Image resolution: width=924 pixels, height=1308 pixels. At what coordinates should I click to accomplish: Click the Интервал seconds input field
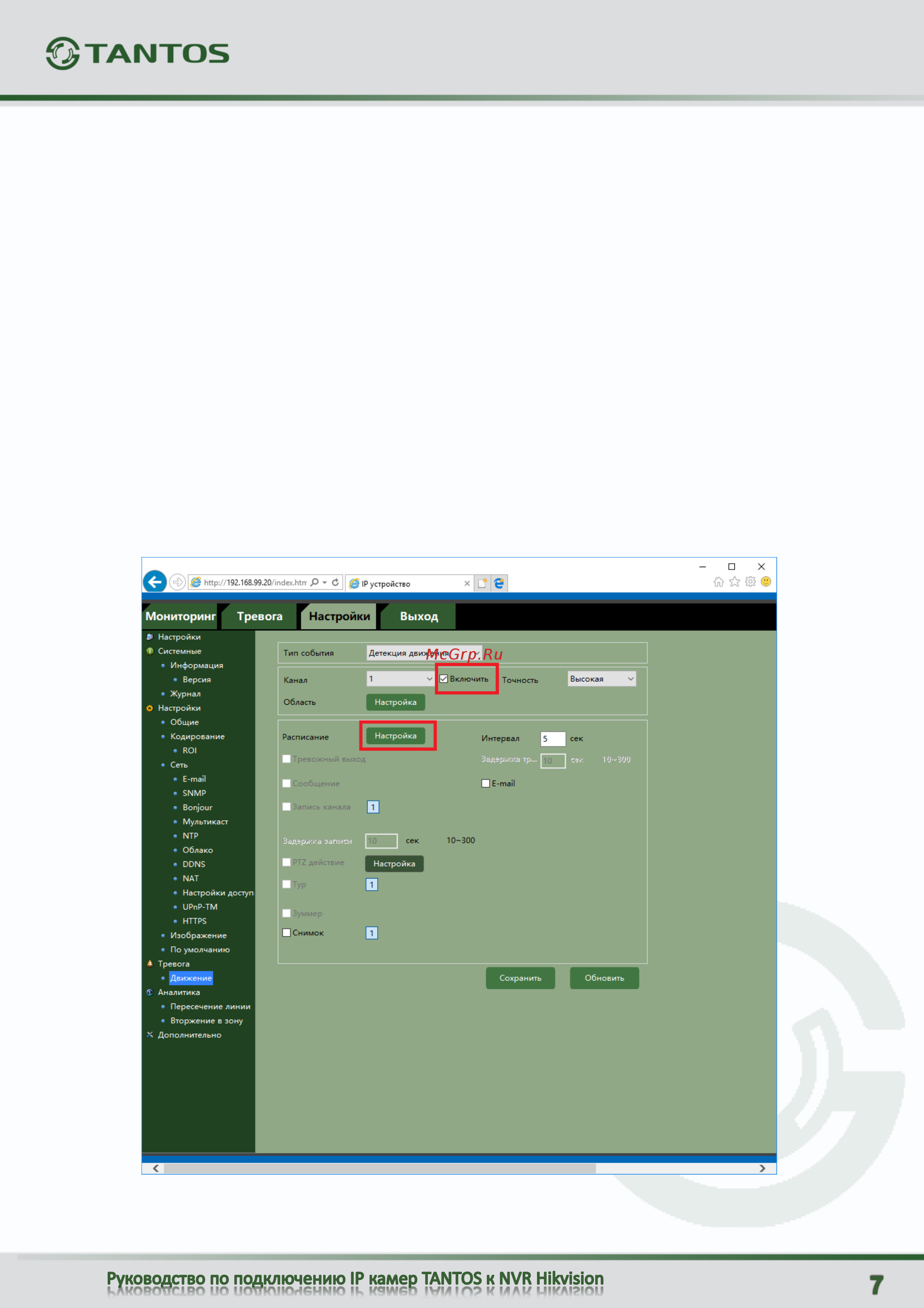[x=553, y=739]
